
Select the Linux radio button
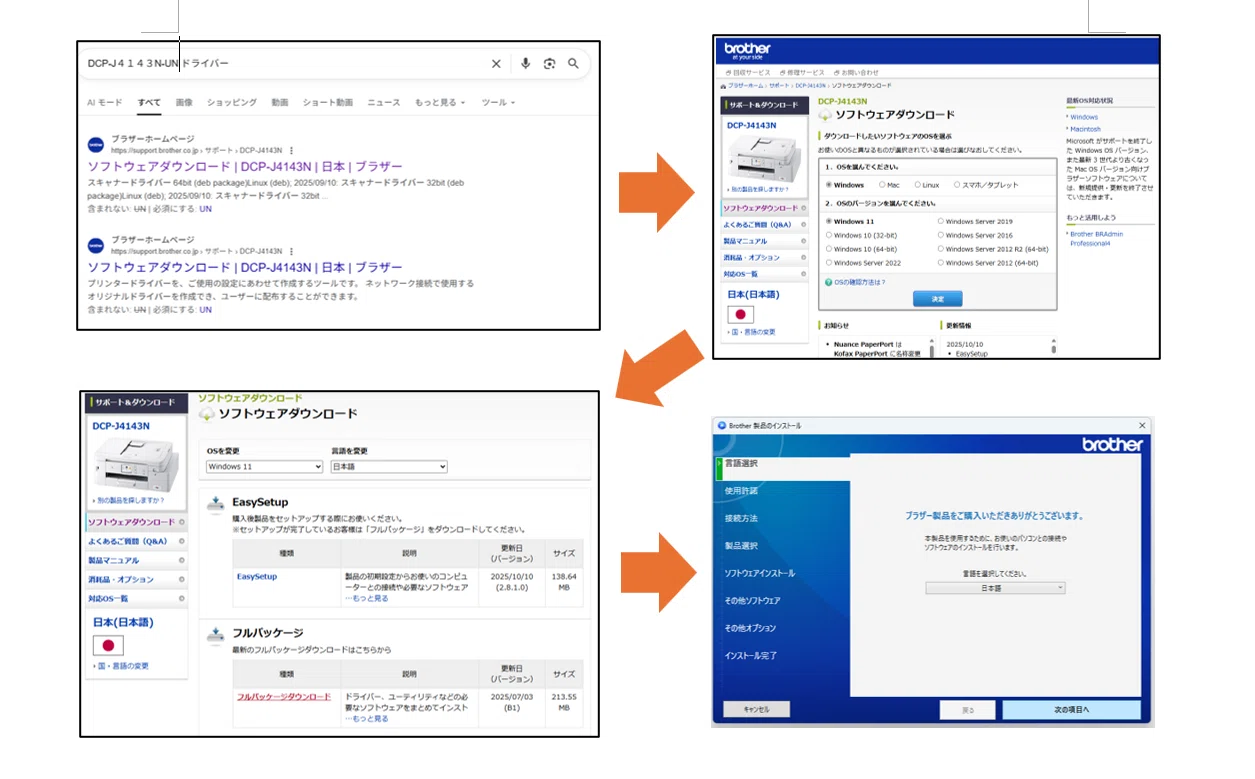click(x=918, y=185)
